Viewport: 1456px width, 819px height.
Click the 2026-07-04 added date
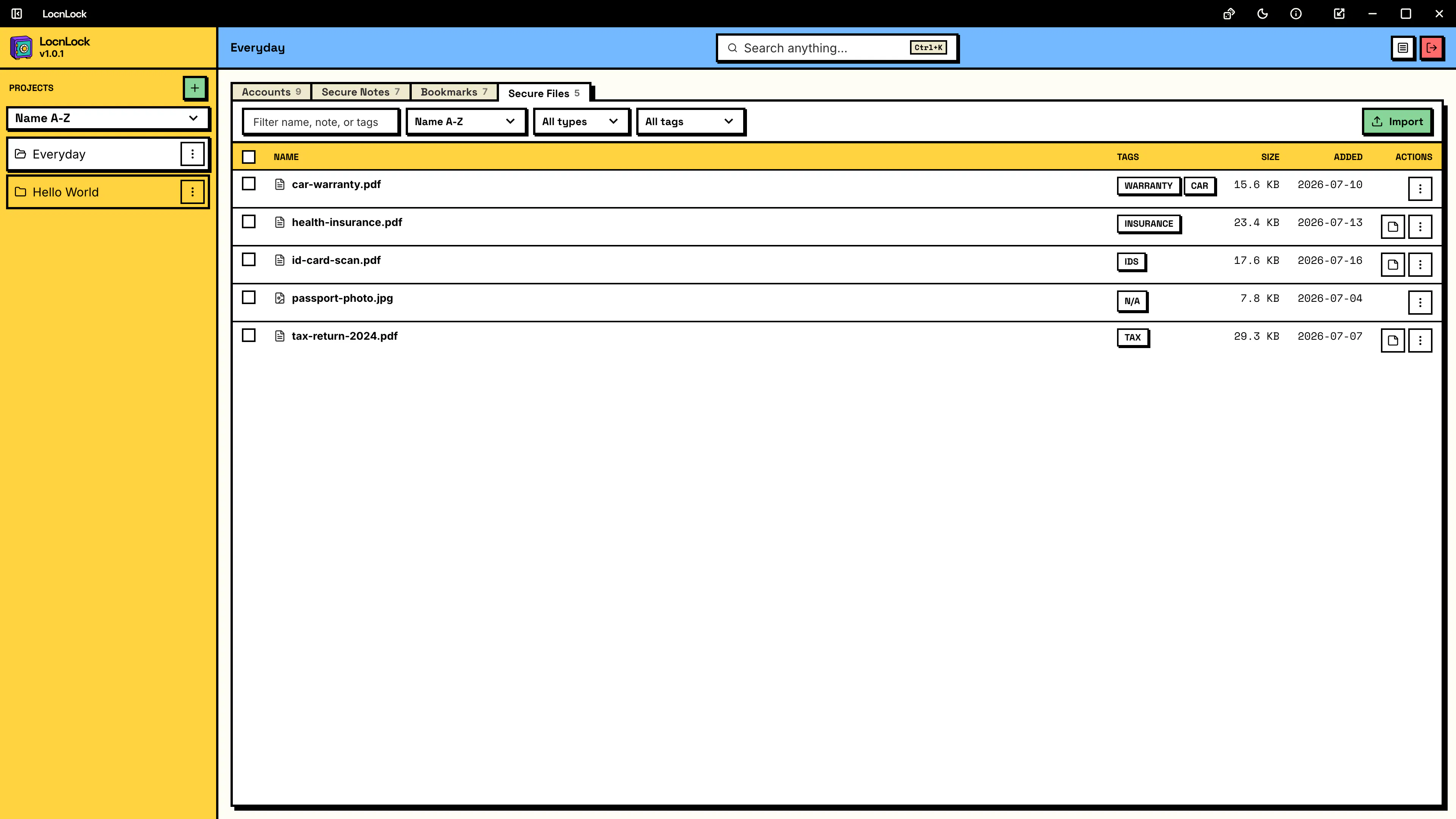(1329, 298)
